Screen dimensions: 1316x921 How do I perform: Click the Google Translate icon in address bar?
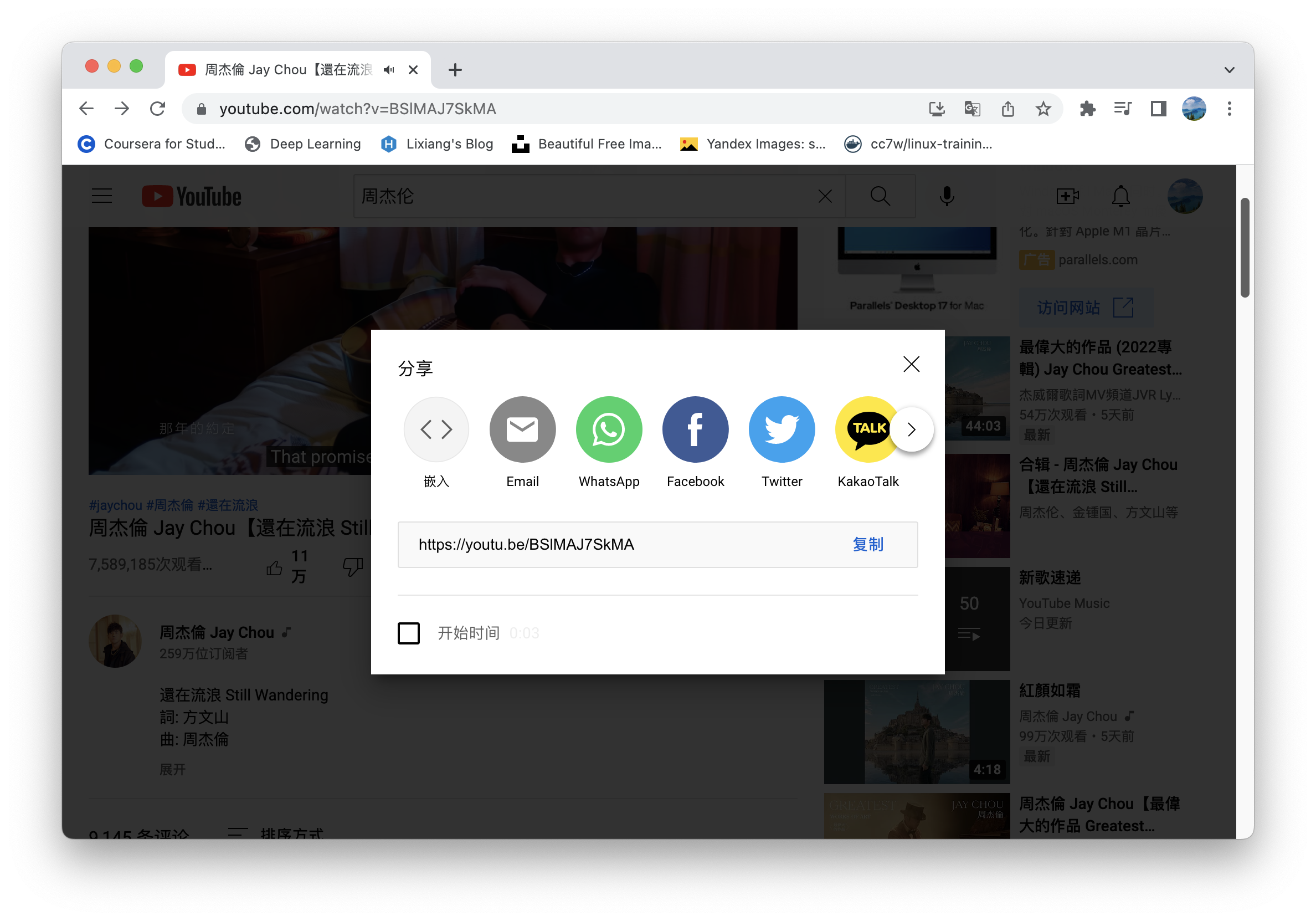(972, 109)
